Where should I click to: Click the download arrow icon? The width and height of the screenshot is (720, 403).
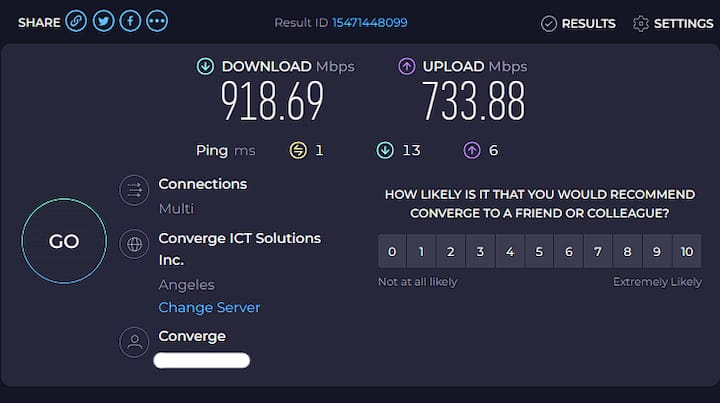pyautogui.click(x=205, y=67)
